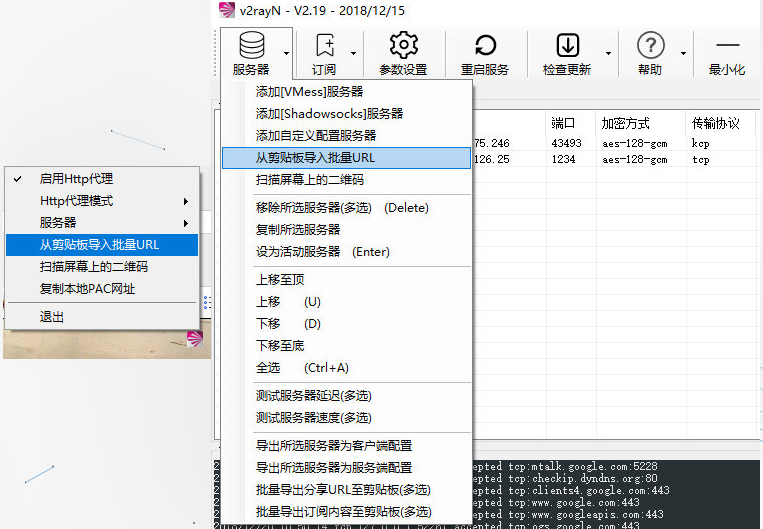Select 上移至顶 menu item
The image size is (763, 529).
[346, 280]
